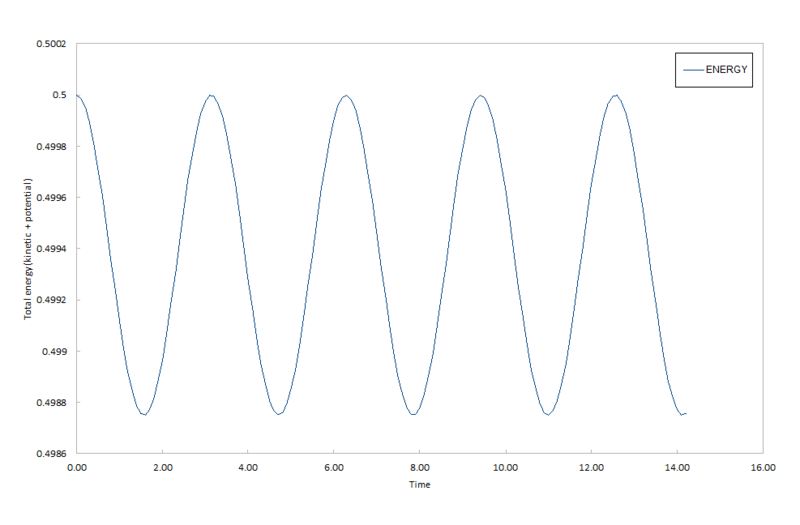800x525 pixels.
Task: Click the 0.4998 y-axis label
Action: 51,147
